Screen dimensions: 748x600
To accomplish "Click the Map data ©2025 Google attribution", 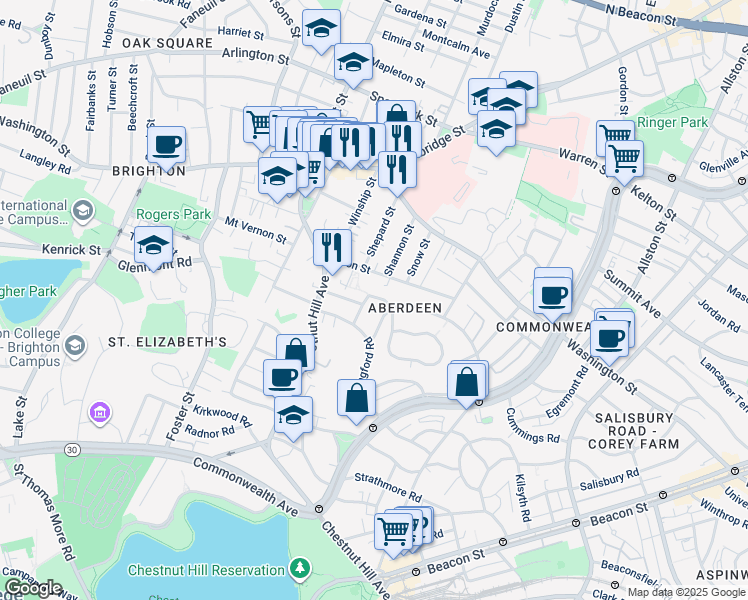I will [x=686, y=592].
